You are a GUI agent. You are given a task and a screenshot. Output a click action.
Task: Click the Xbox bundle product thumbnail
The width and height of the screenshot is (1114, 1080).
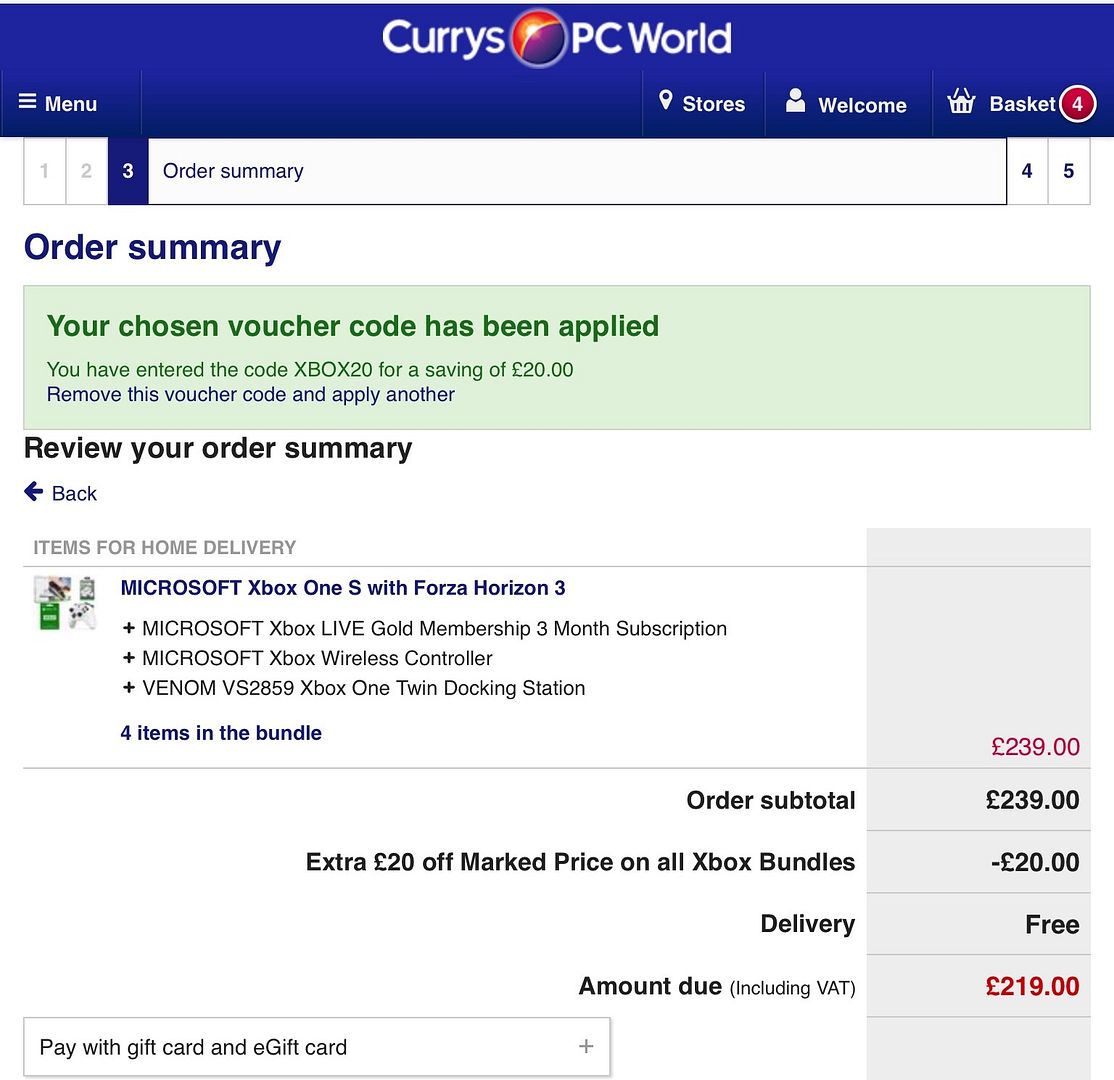coord(65,603)
